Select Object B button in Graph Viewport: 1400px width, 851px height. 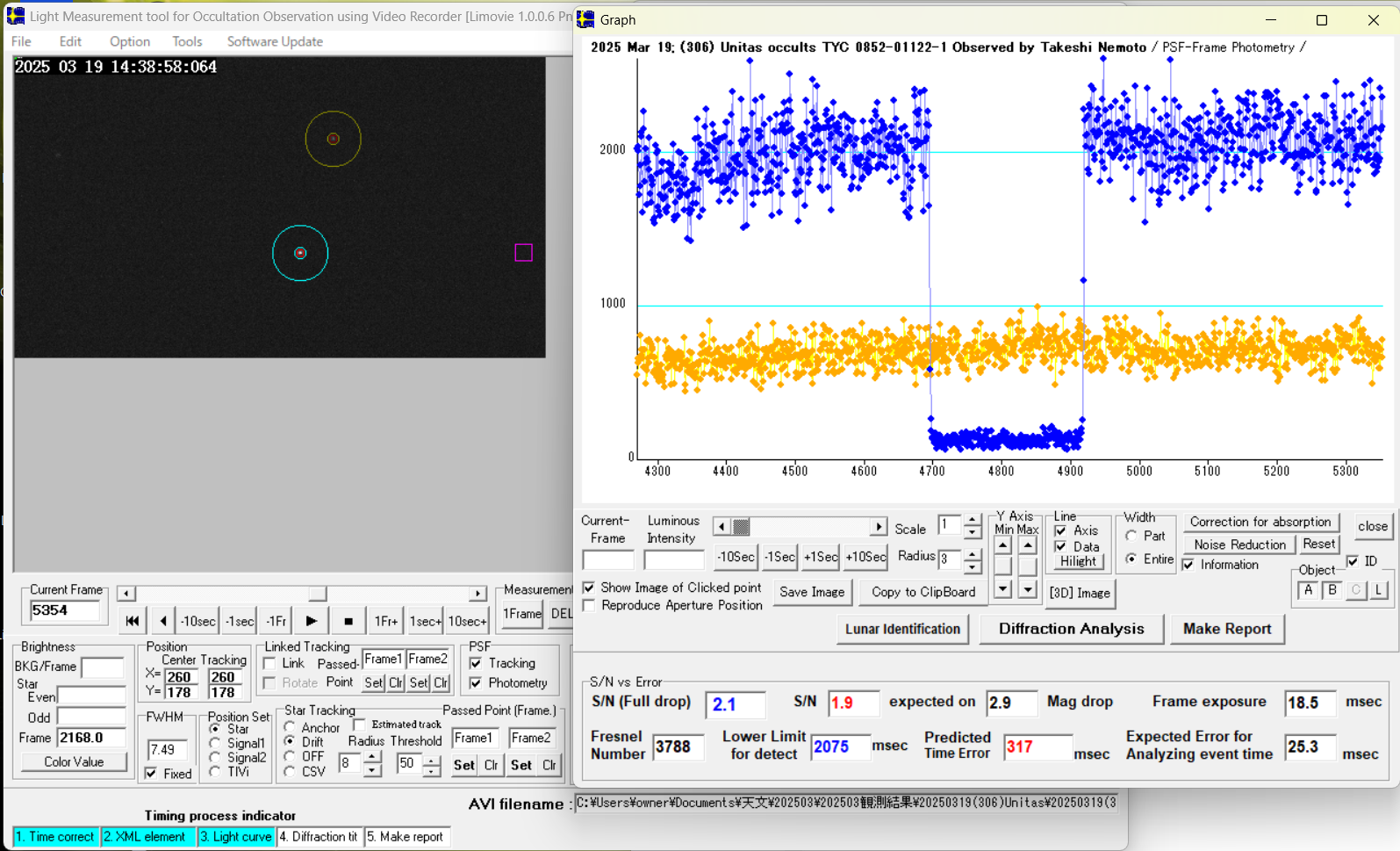coord(1332,590)
